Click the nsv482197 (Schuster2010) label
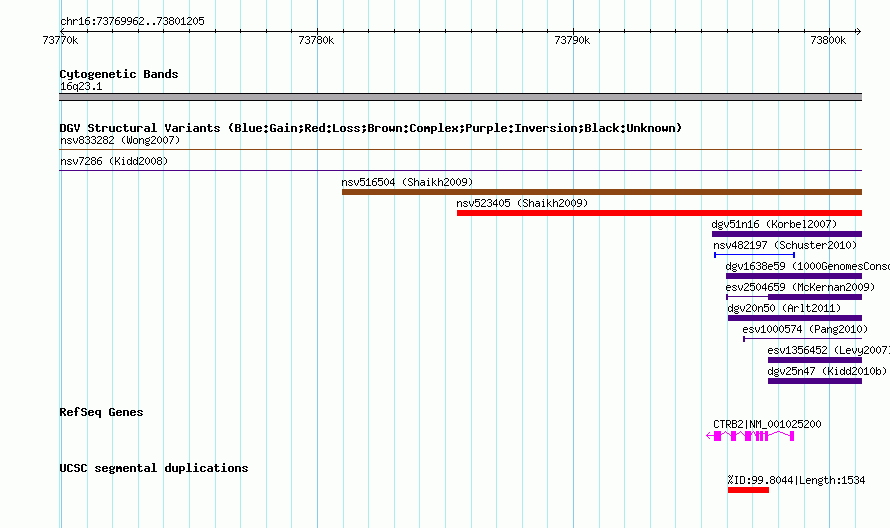 pyautogui.click(x=785, y=245)
